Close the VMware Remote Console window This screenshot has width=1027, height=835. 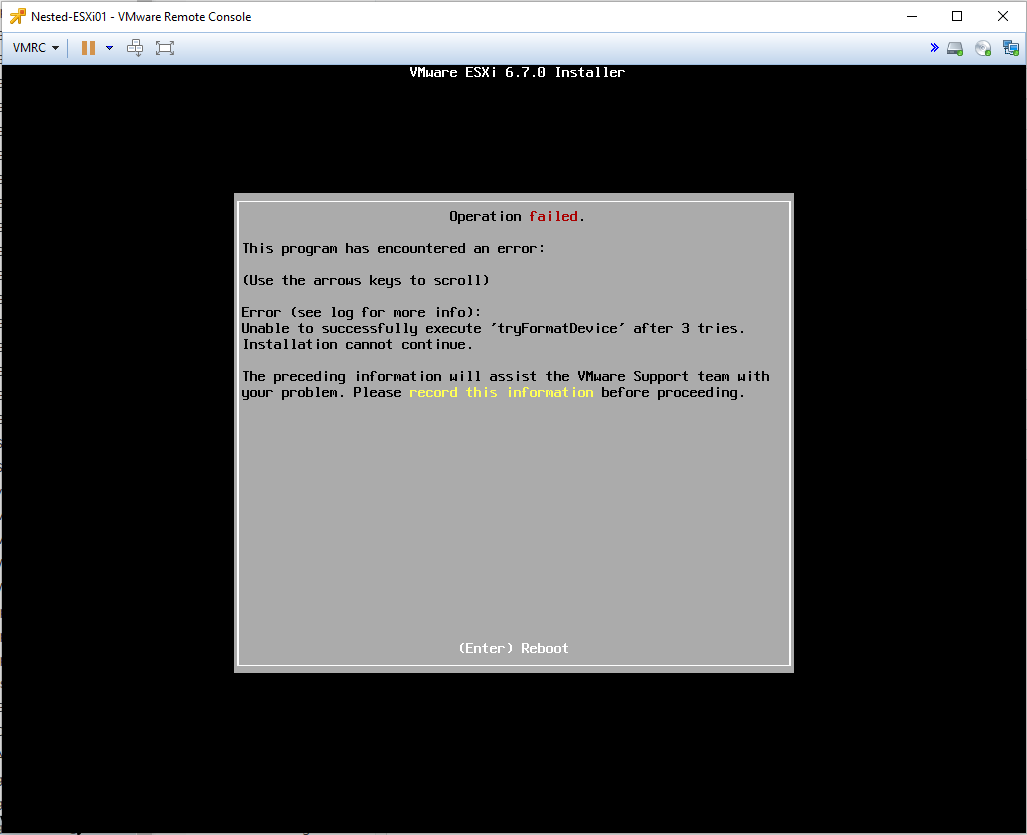coord(1003,16)
